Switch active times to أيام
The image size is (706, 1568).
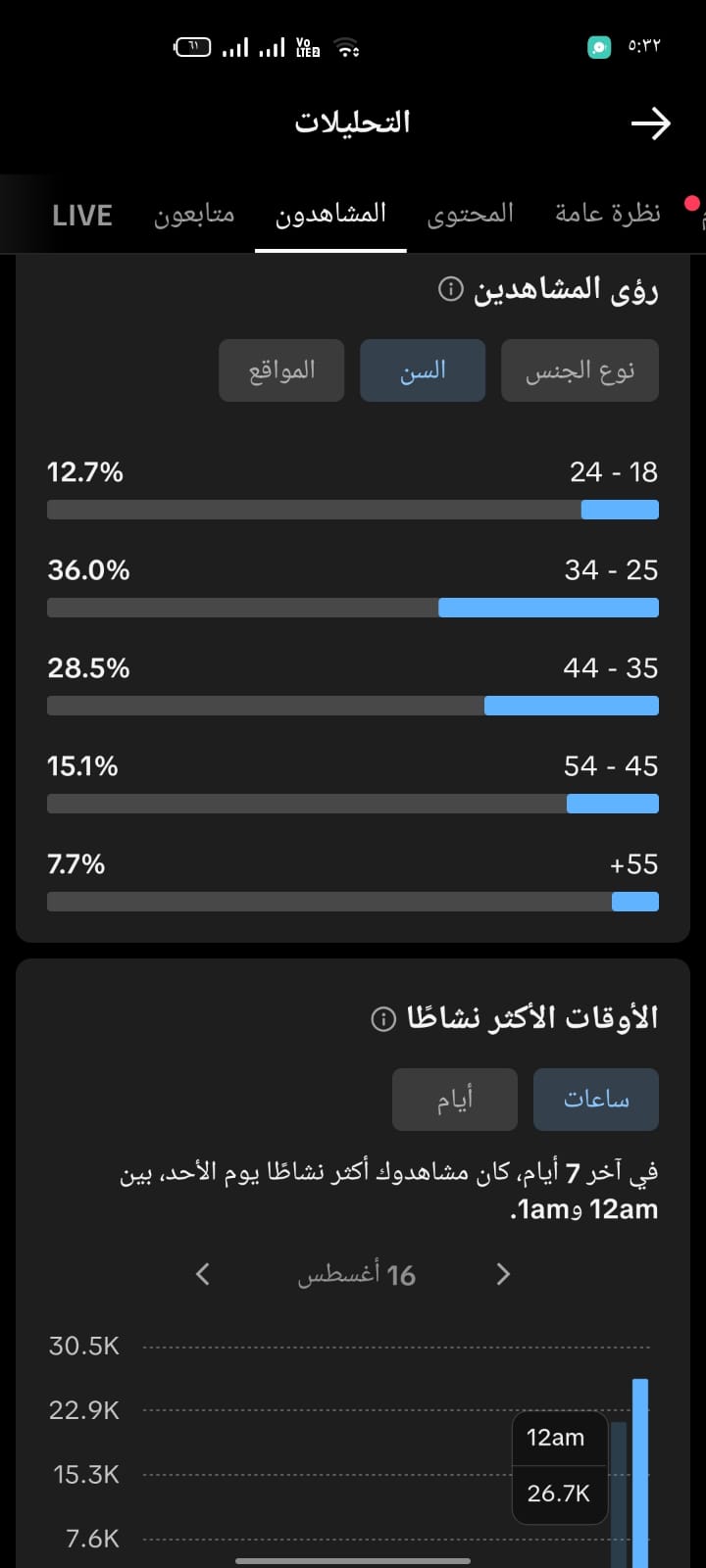[455, 1100]
